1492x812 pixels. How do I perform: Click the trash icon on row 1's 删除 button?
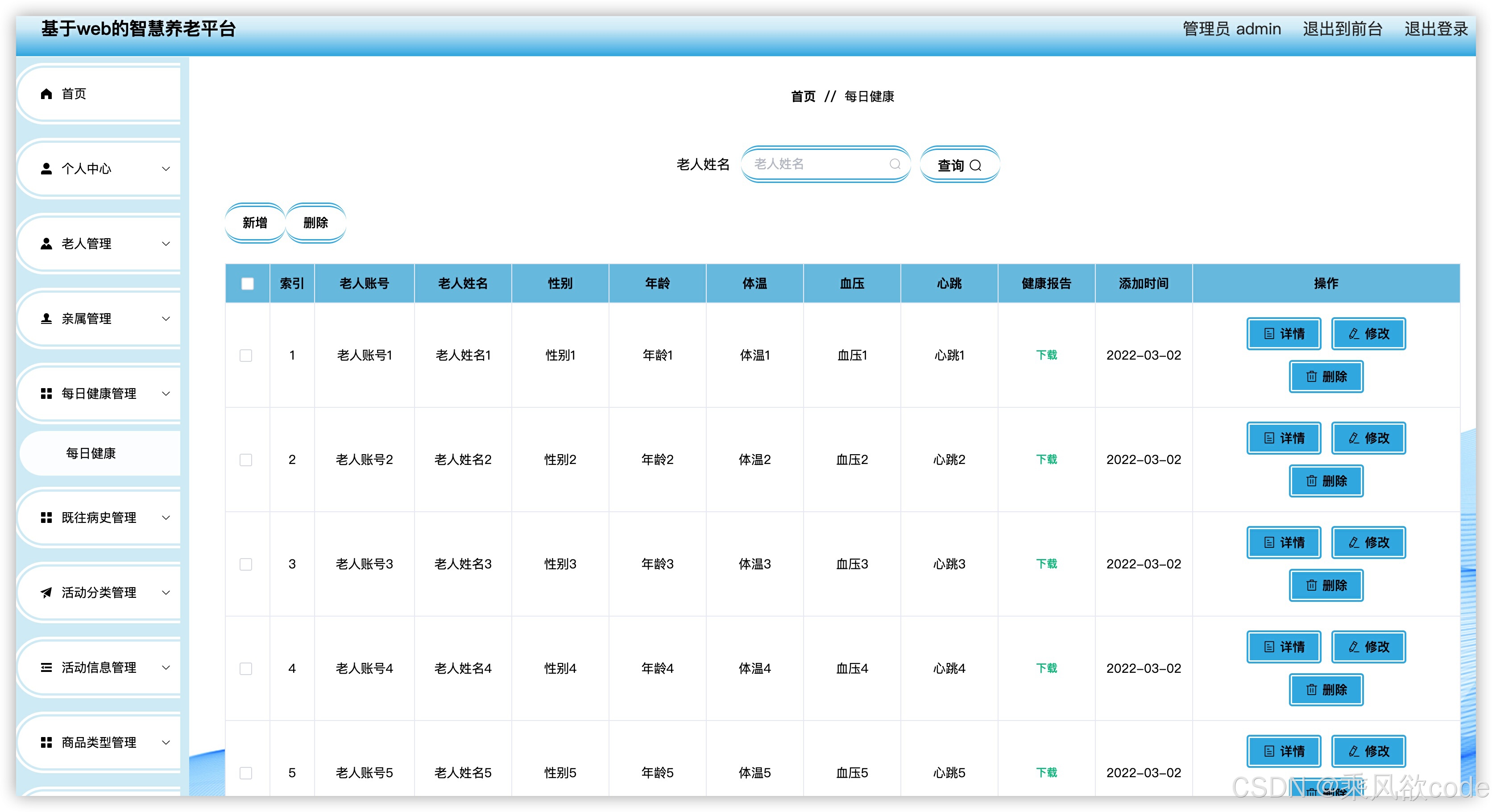point(1311,377)
